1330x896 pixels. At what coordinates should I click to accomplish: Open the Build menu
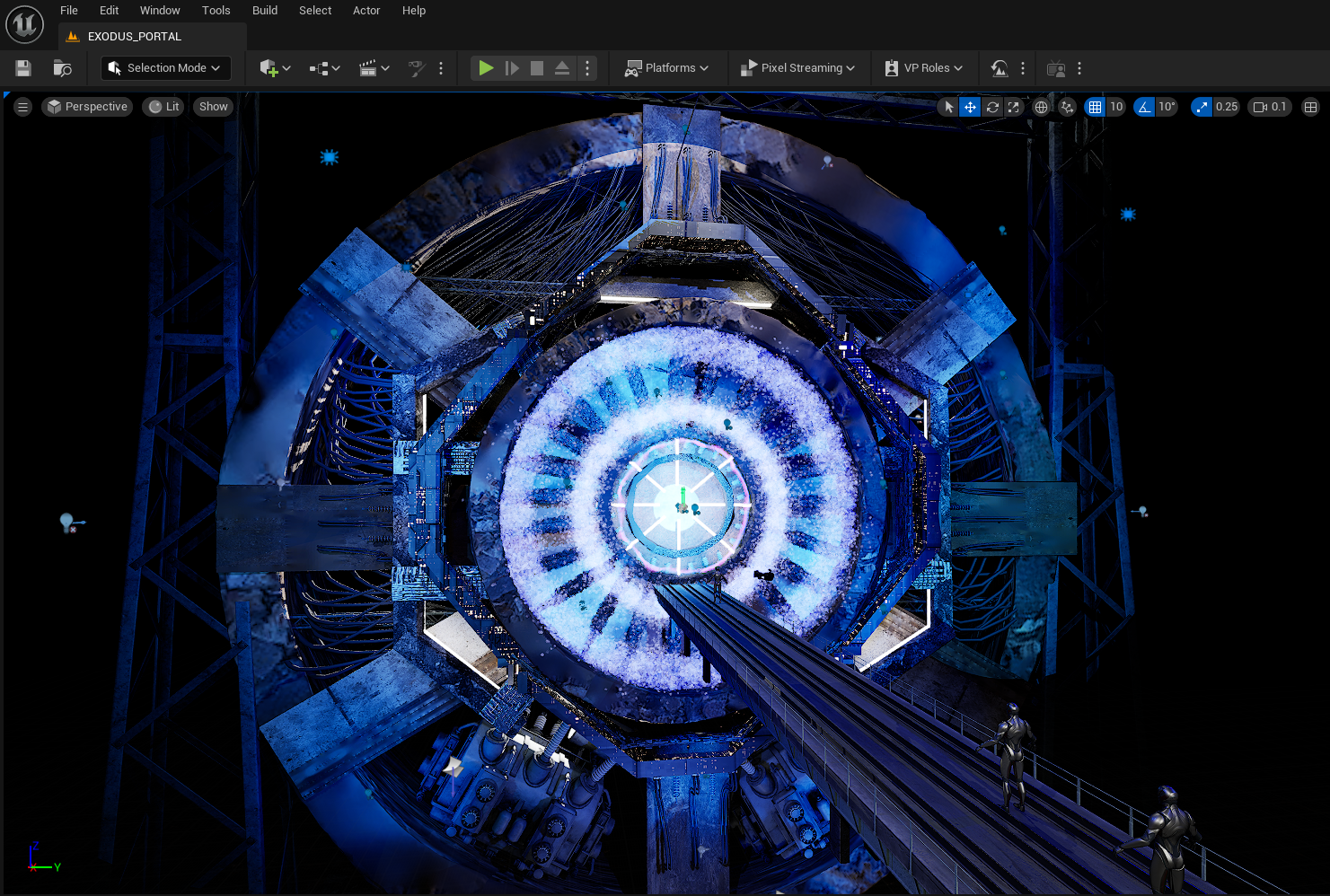pyautogui.click(x=264, y=10)
